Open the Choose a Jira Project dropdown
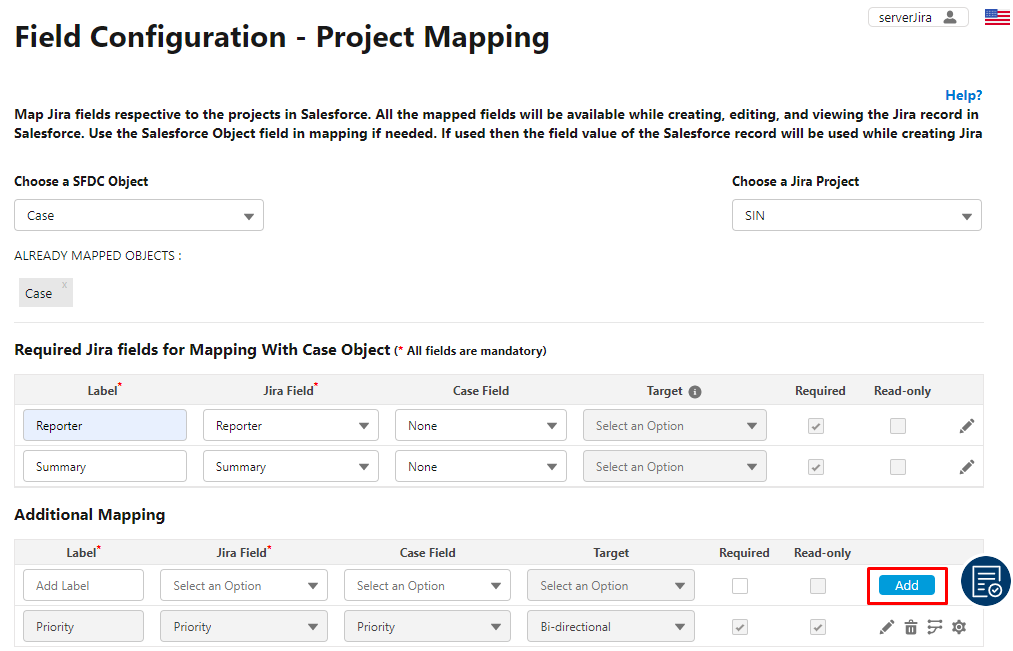This screenshot has width=1013, height=651. (856, 214)
